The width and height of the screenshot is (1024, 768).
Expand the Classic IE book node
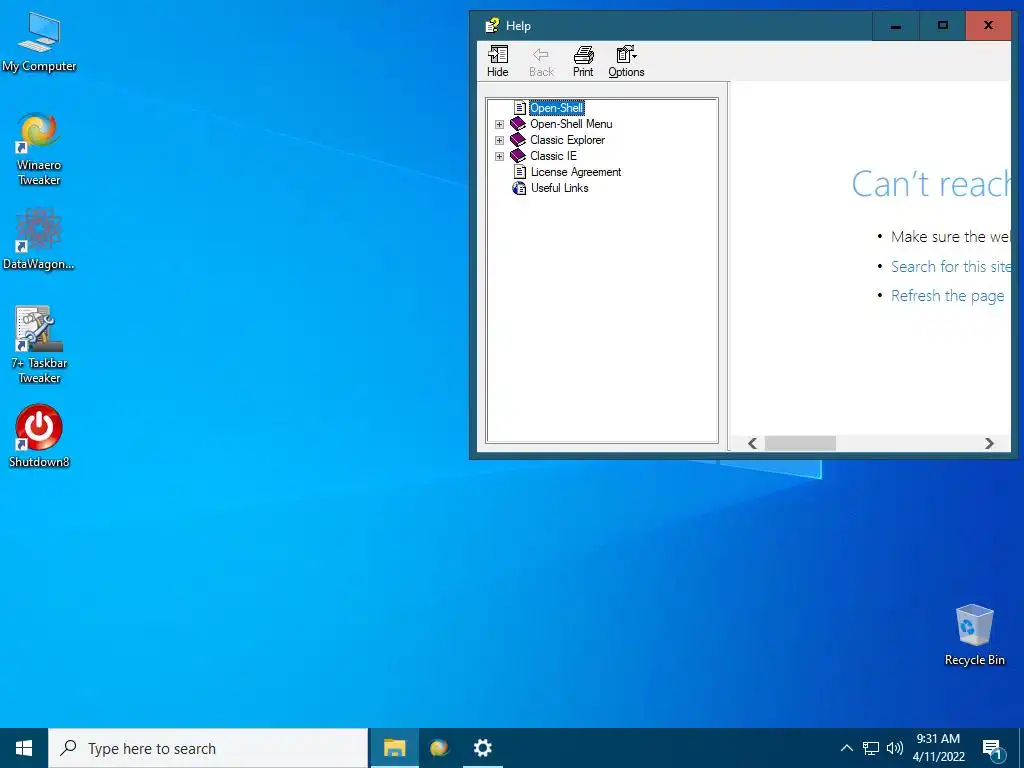[500, 156]
